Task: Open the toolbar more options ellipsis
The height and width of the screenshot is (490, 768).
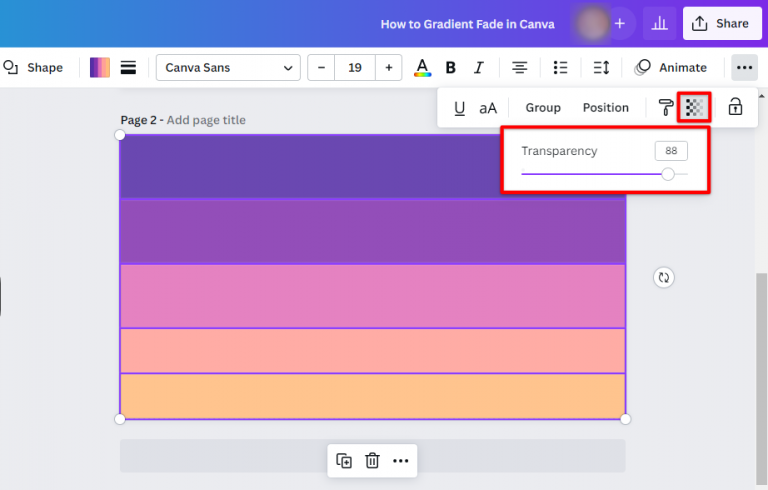Action: pyautogui.click(x=743, y=68)
